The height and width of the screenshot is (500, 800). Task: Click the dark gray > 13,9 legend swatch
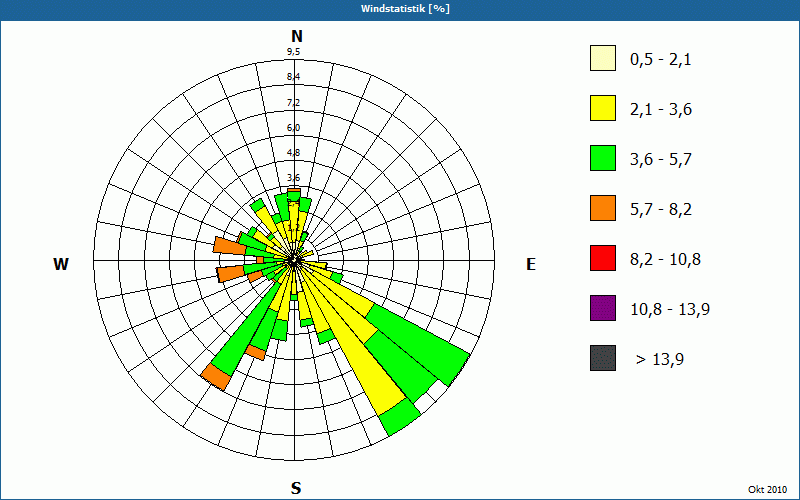(603, 358)
